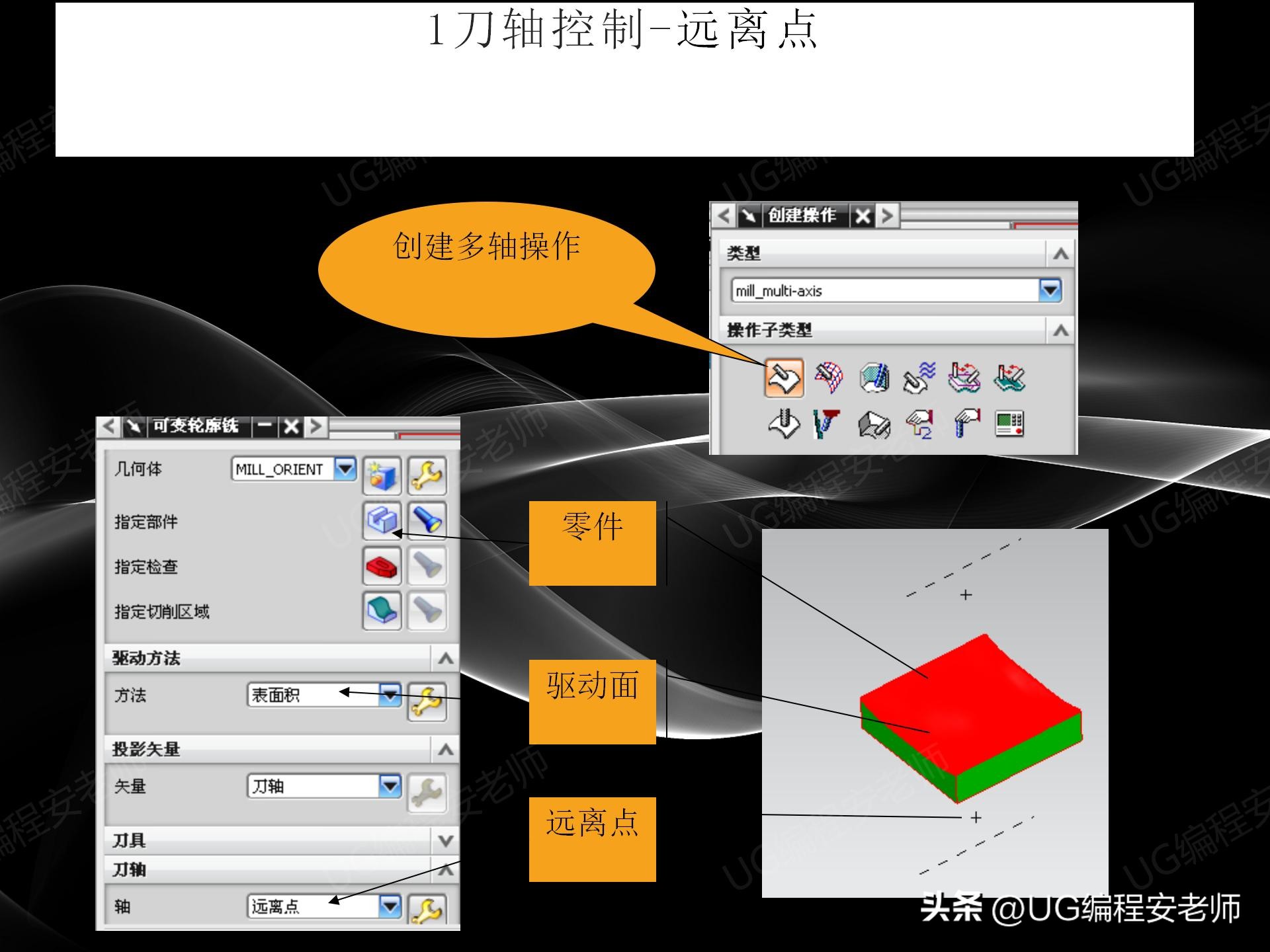Image resolution: width=1270 pixels, height=952 pixels.
Task: Click the forward arrow on the 可变轮廓铣 dialog
Action: point(315,427)
